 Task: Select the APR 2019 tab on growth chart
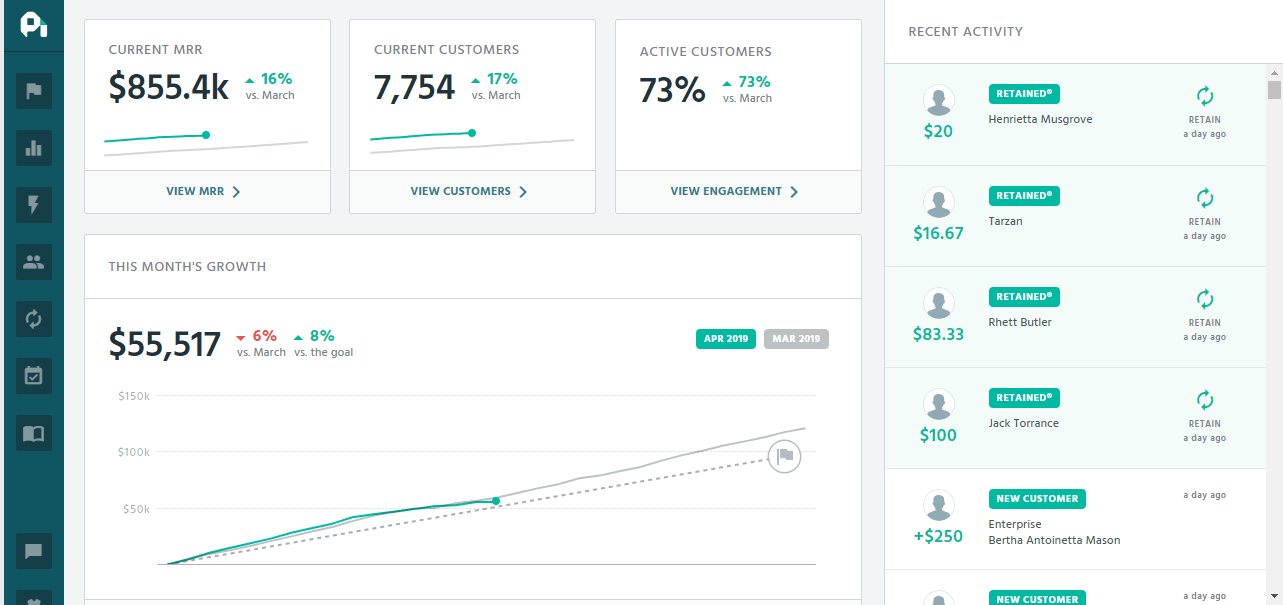click(x=725, y=339)
